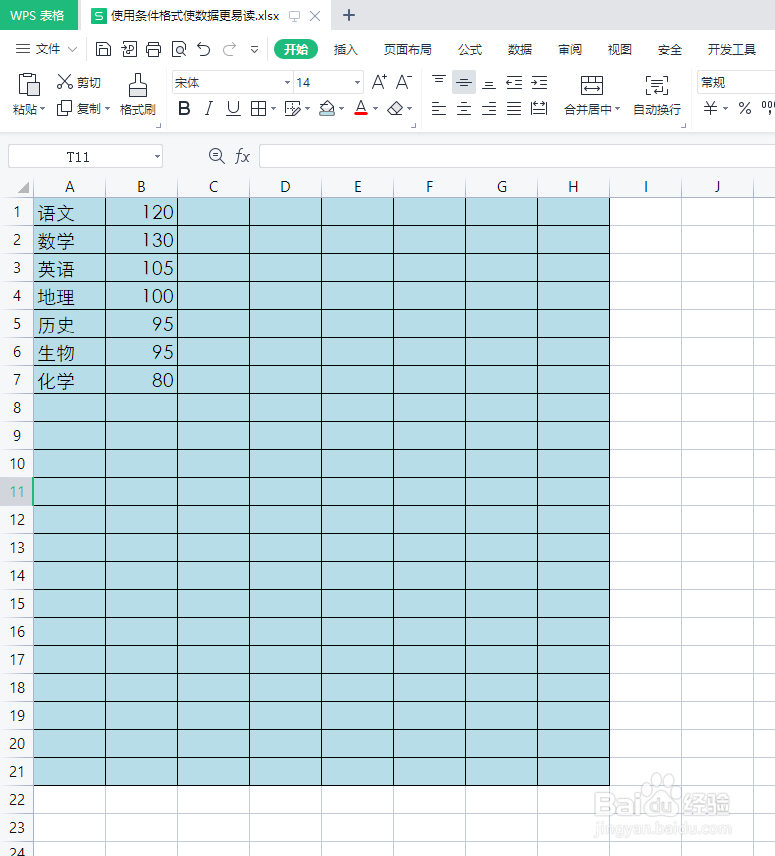Toggle Underline formatting
Screen dimensions: 775x856
pyautogui.click(x=233, y=109)
